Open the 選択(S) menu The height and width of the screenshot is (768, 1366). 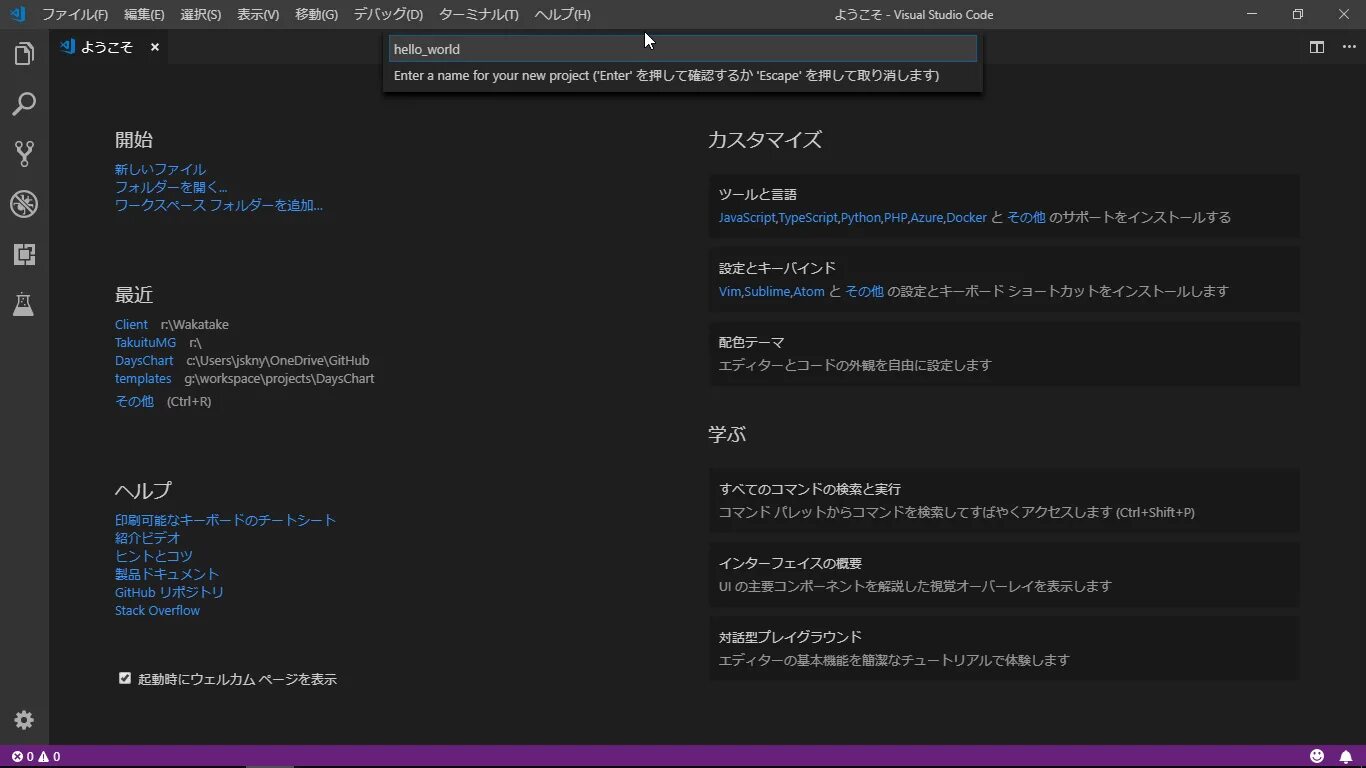pyautogui.click(x=201, y=14)
